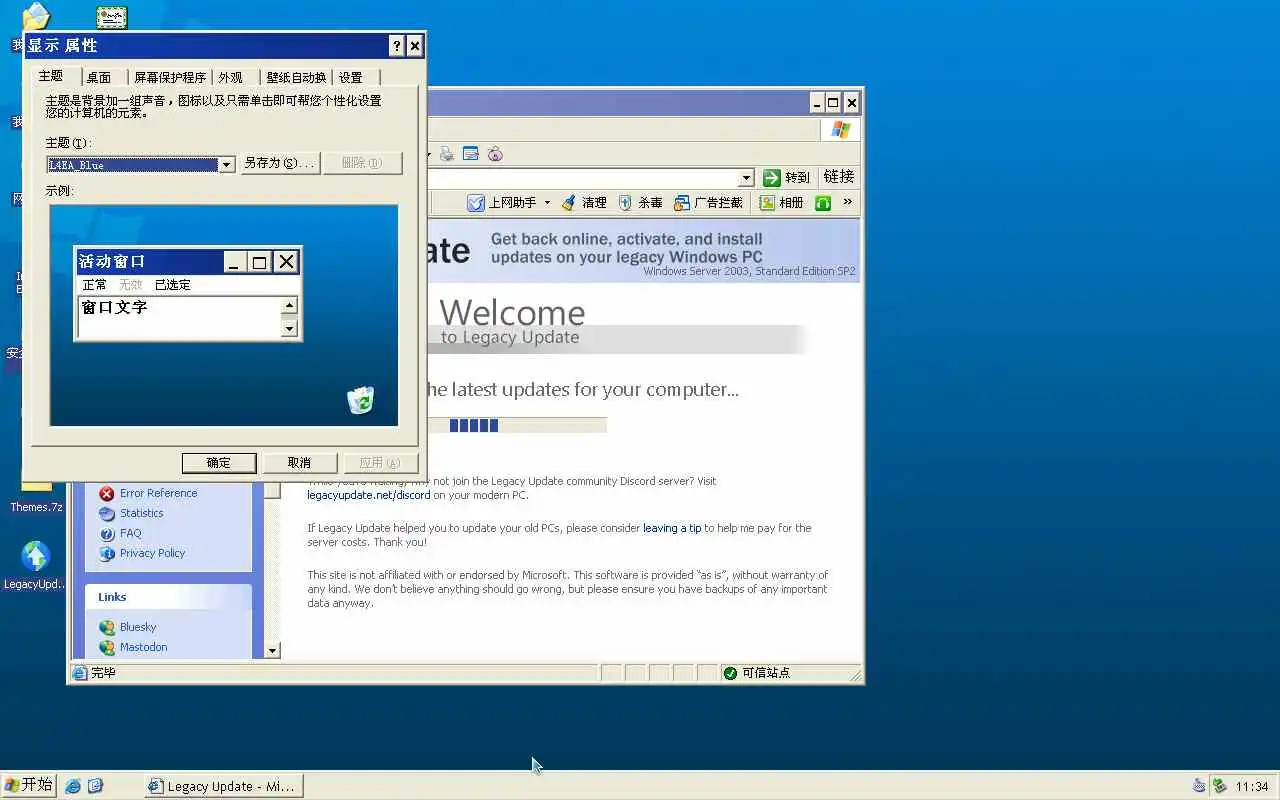1280x800 pixels.
Task: Click the second quick launch icon
Action: (x=95, y=786)
